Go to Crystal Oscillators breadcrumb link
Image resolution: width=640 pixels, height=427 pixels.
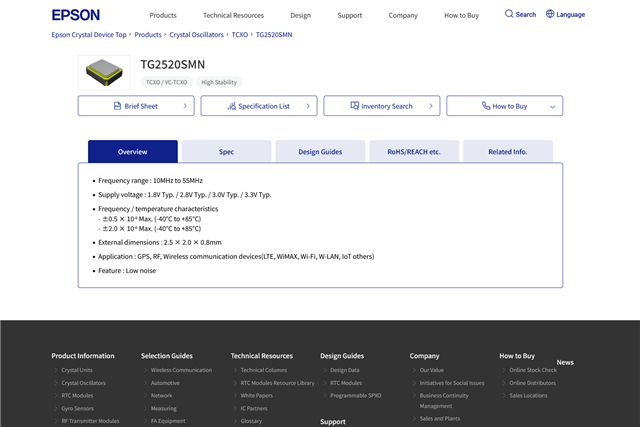[196, 35]
